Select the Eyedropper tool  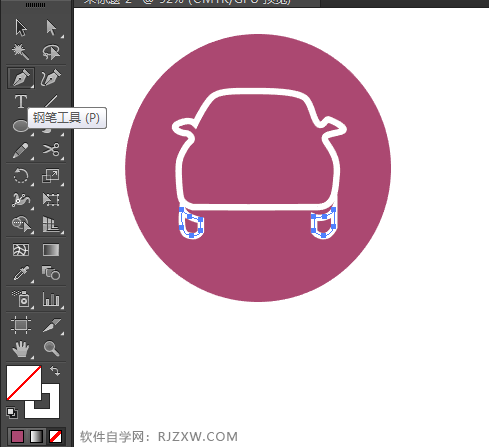(x=21, y=273)
